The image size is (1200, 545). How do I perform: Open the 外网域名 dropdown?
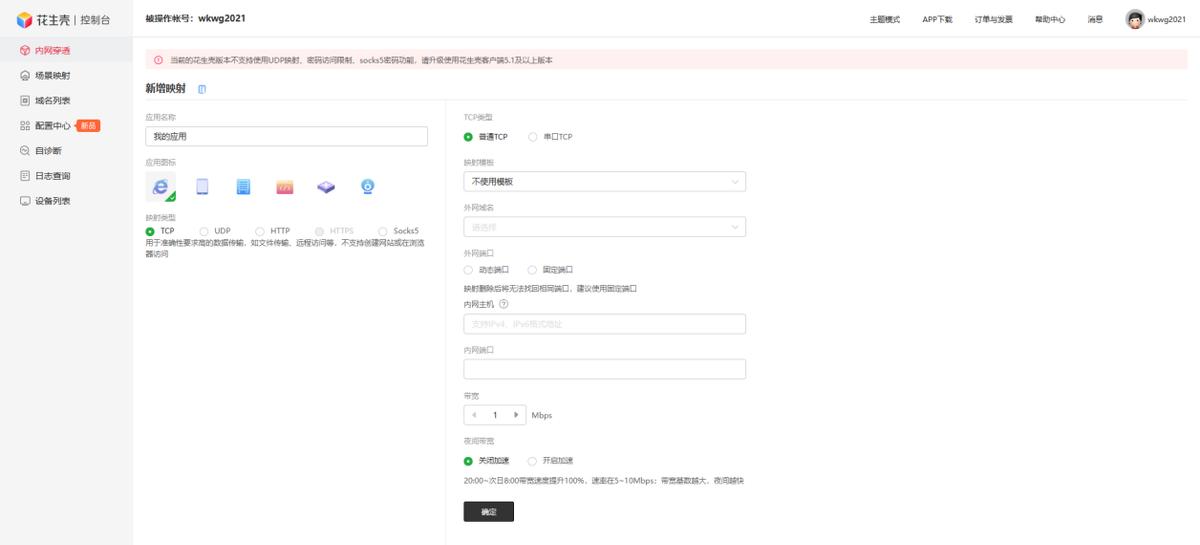click(x=604, y=227)
